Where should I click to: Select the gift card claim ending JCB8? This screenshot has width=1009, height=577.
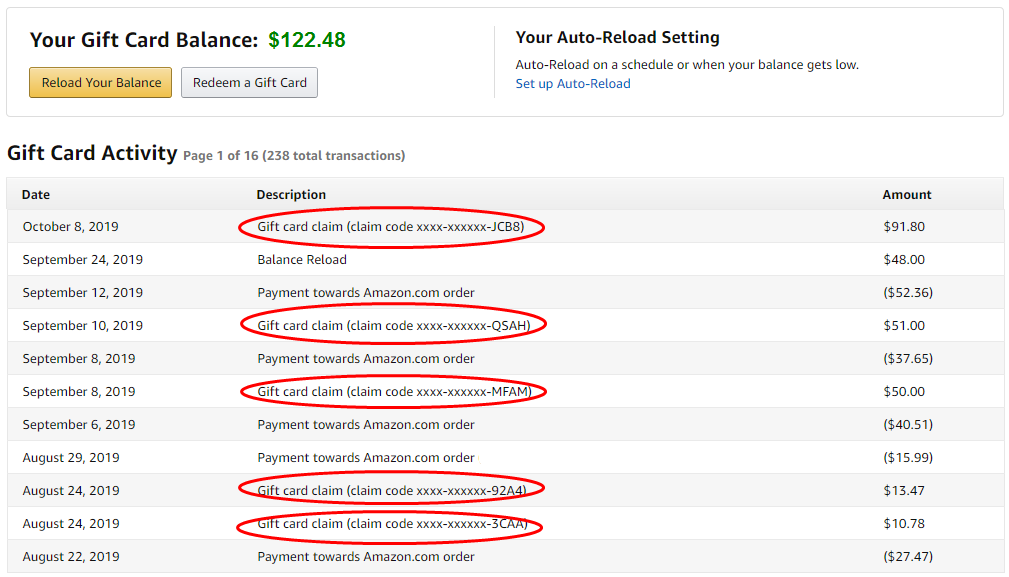coord(391,227)
